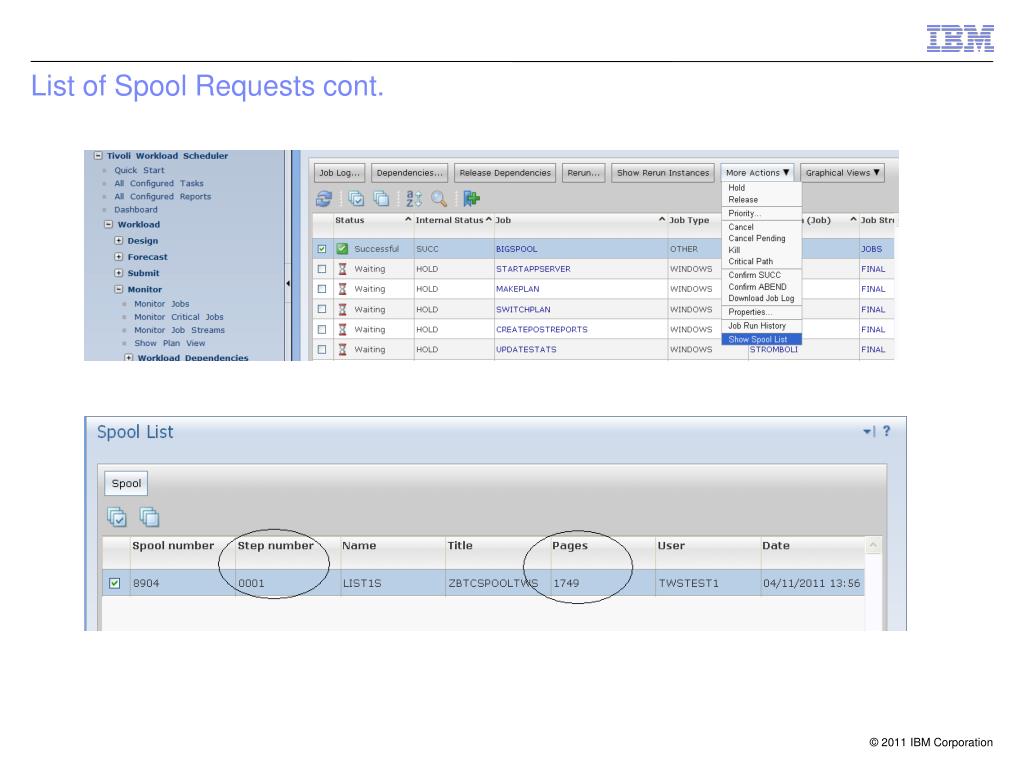The width and height of the screenshot is (1024, 768).
Task: Click the Release Dependencies button
Action: pyautogui.click(x=505, y=173)
